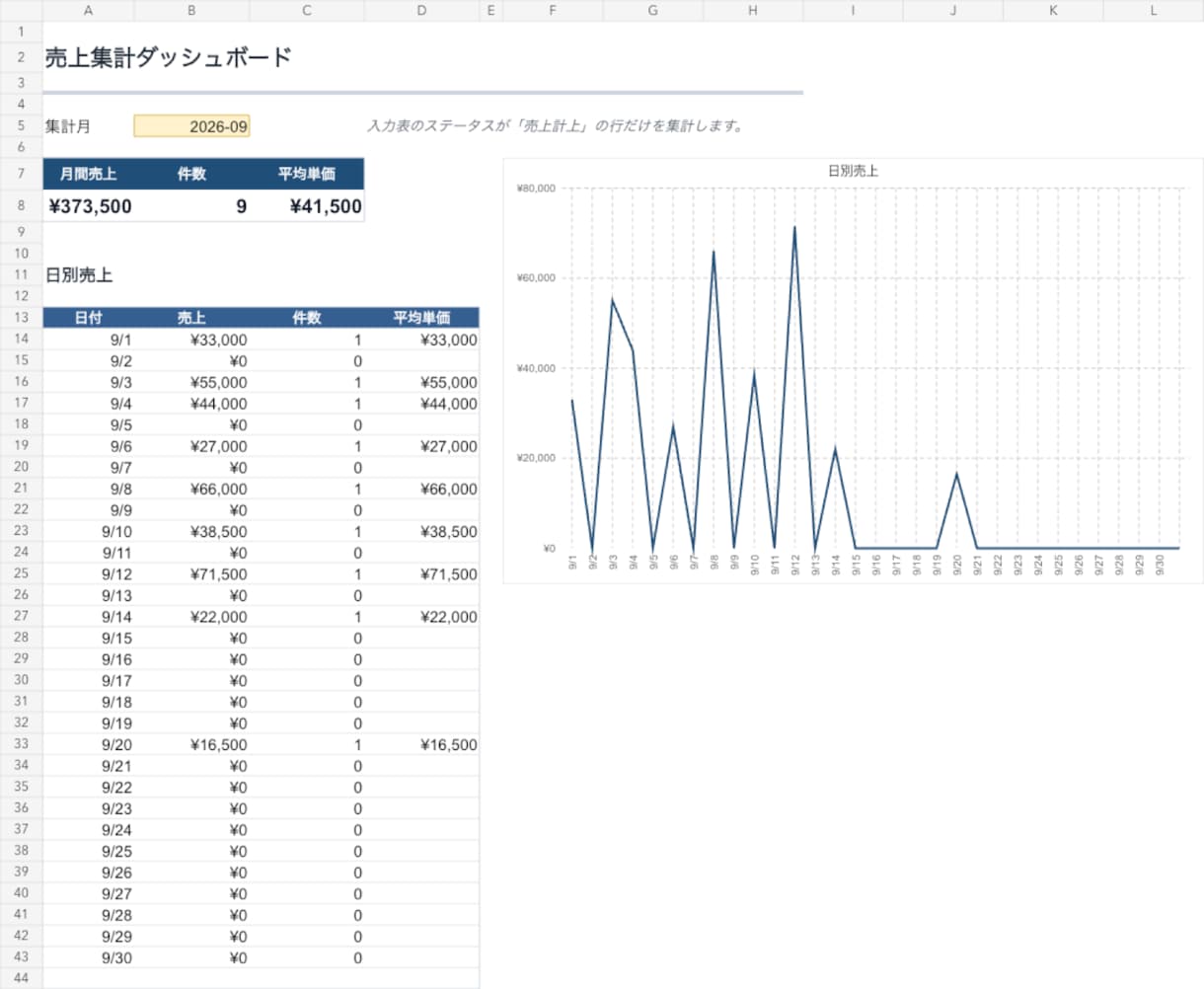Select the date cell 9/20
The image size is (1204, 989).
tap(89, 744)
